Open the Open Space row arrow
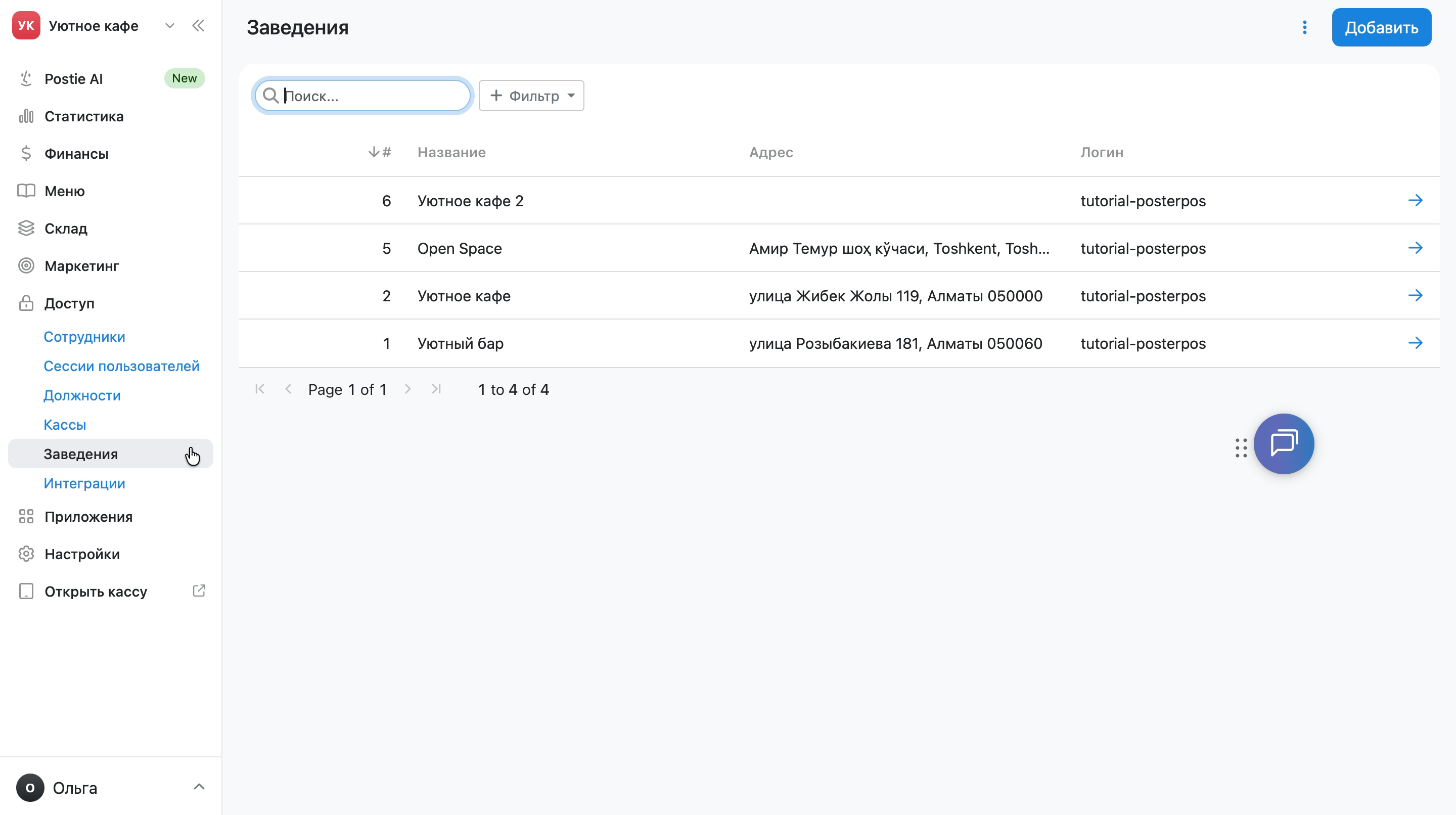1456x815 pixels. tap(1416, 248)
